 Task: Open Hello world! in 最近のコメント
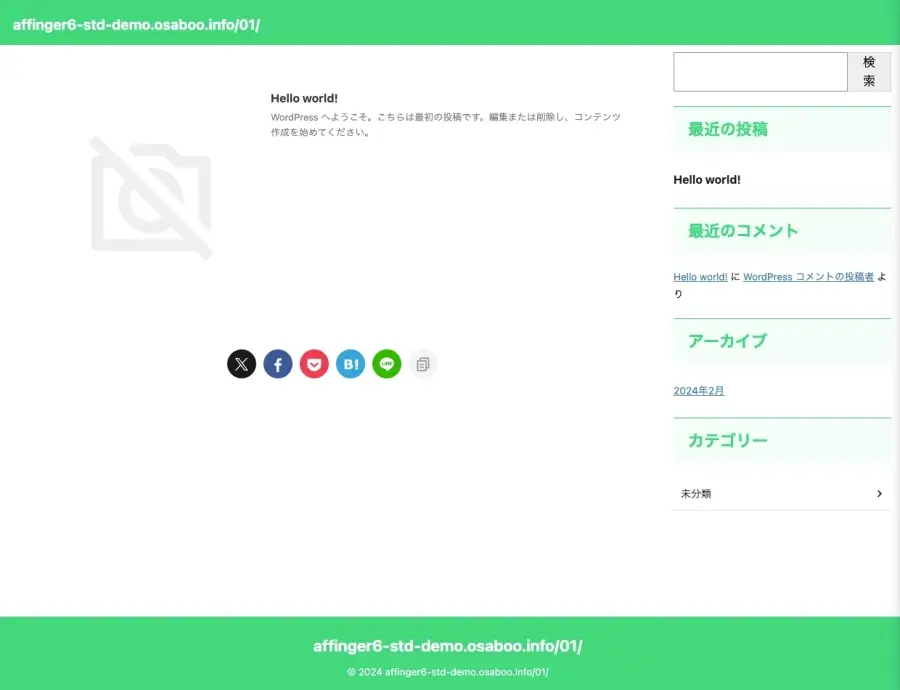698,277
